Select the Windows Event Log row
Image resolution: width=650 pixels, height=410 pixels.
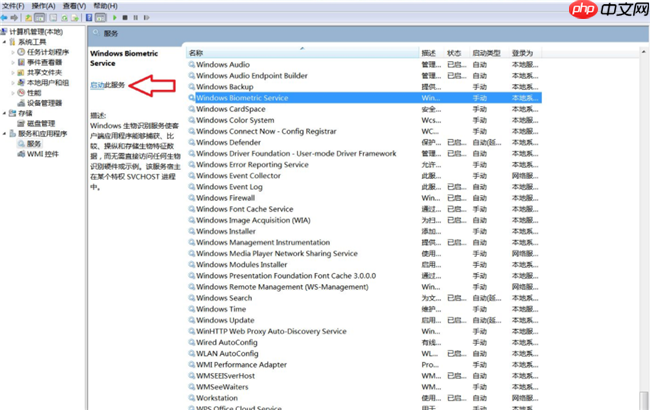tap(364, 187)
